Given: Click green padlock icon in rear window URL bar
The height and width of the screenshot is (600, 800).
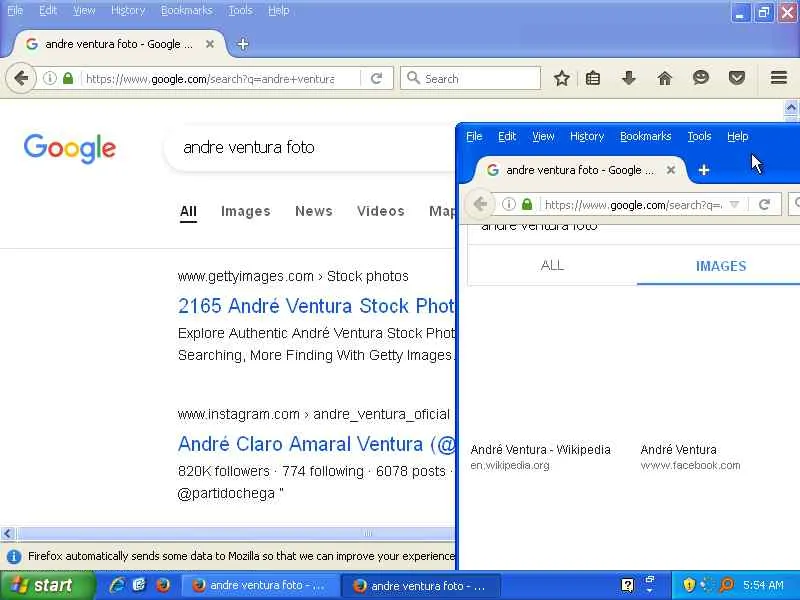Looking at the screenshot, I should coord(68,79).
